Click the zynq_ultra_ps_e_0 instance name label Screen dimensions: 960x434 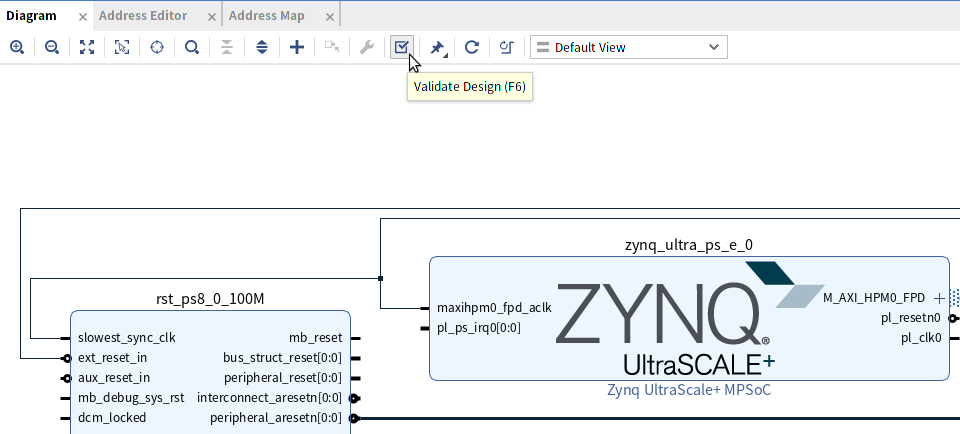(x=689, y=245)
